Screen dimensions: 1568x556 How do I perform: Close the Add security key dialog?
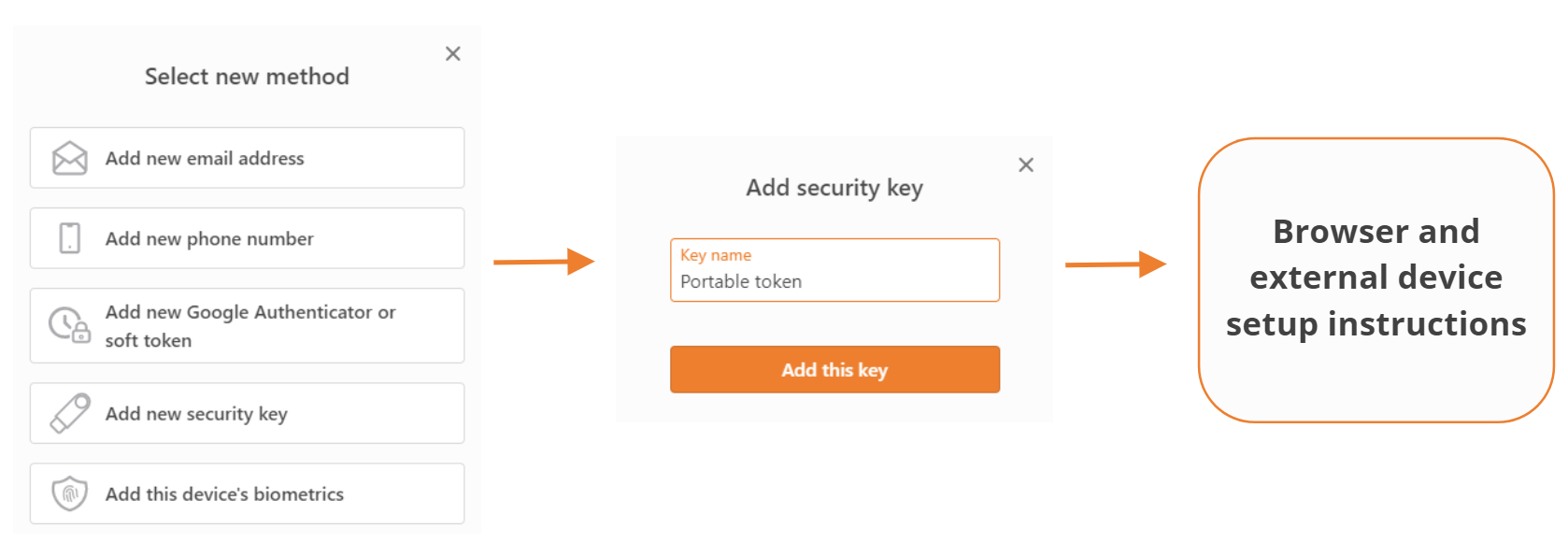(x=1026, y=165)
